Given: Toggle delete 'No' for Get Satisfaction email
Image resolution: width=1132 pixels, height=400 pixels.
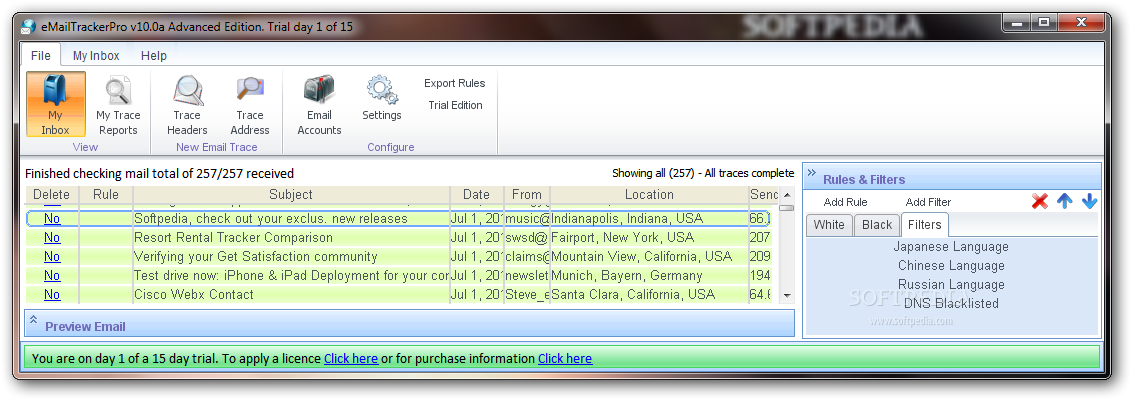Looking at the screenshot, I should coord(52,256).
